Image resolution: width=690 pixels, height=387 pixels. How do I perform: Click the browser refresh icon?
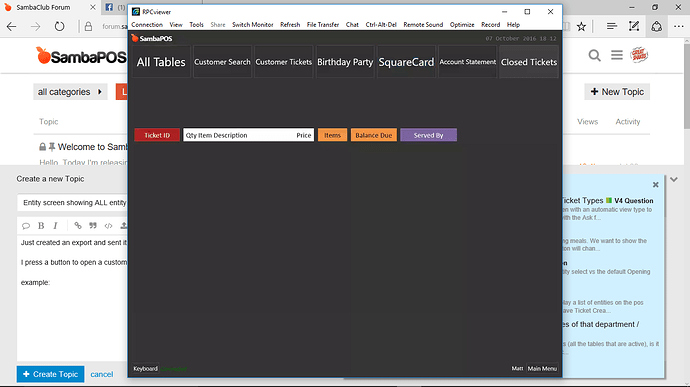59,26
